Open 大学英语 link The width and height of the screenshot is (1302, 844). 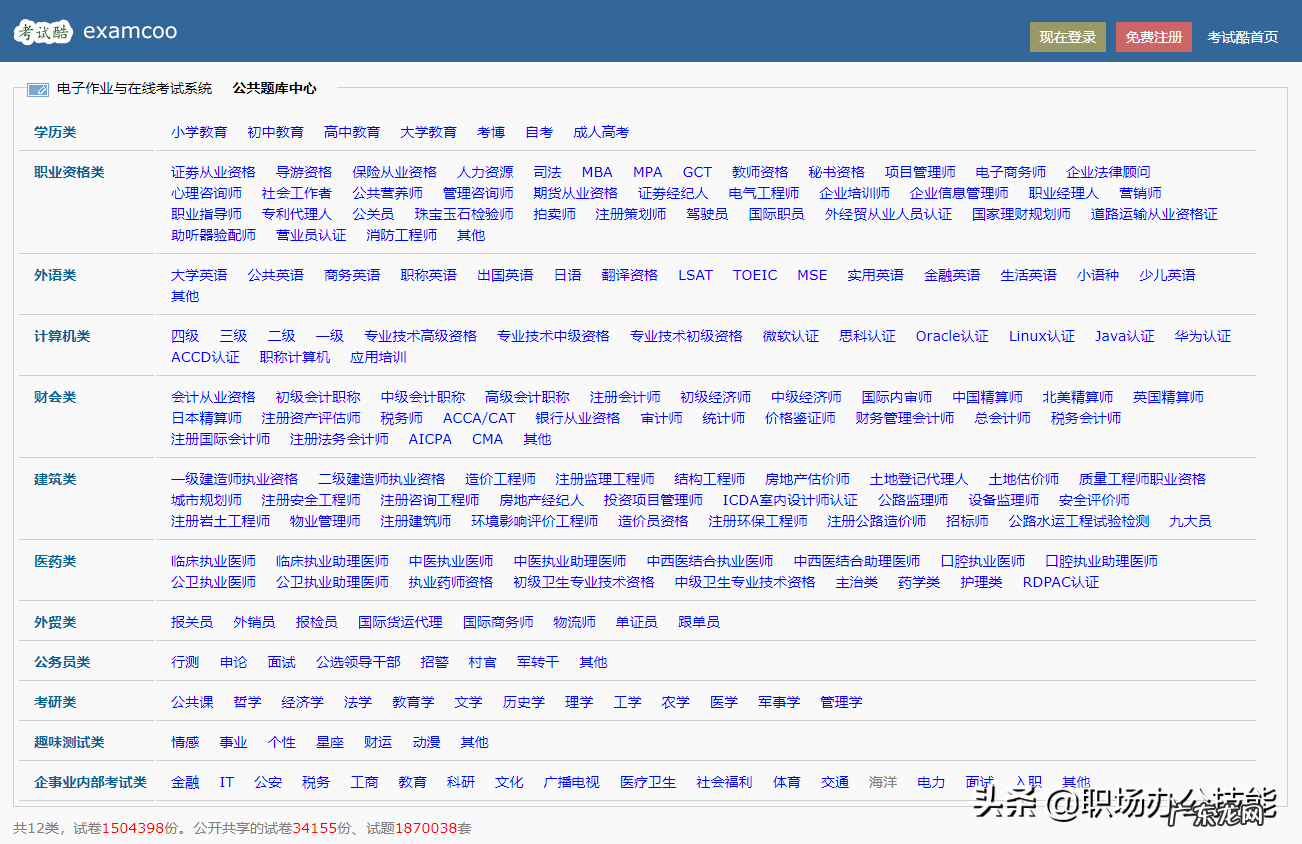click(199, 275)
